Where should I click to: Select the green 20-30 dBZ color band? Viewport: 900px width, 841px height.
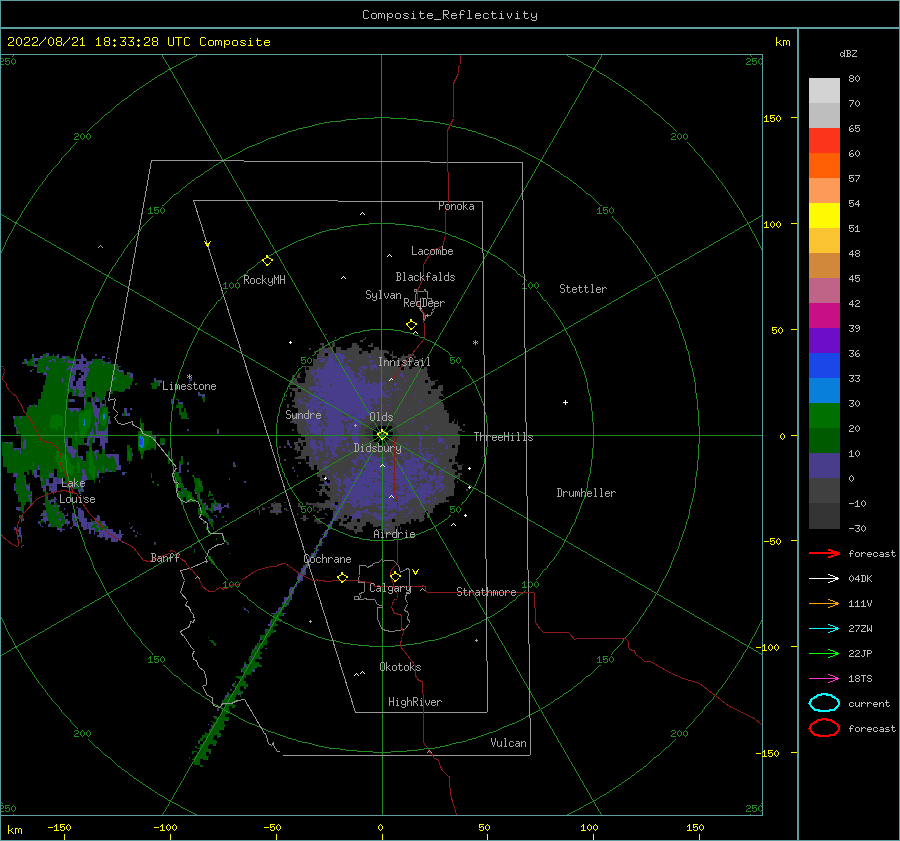click(x=824, y=415)
